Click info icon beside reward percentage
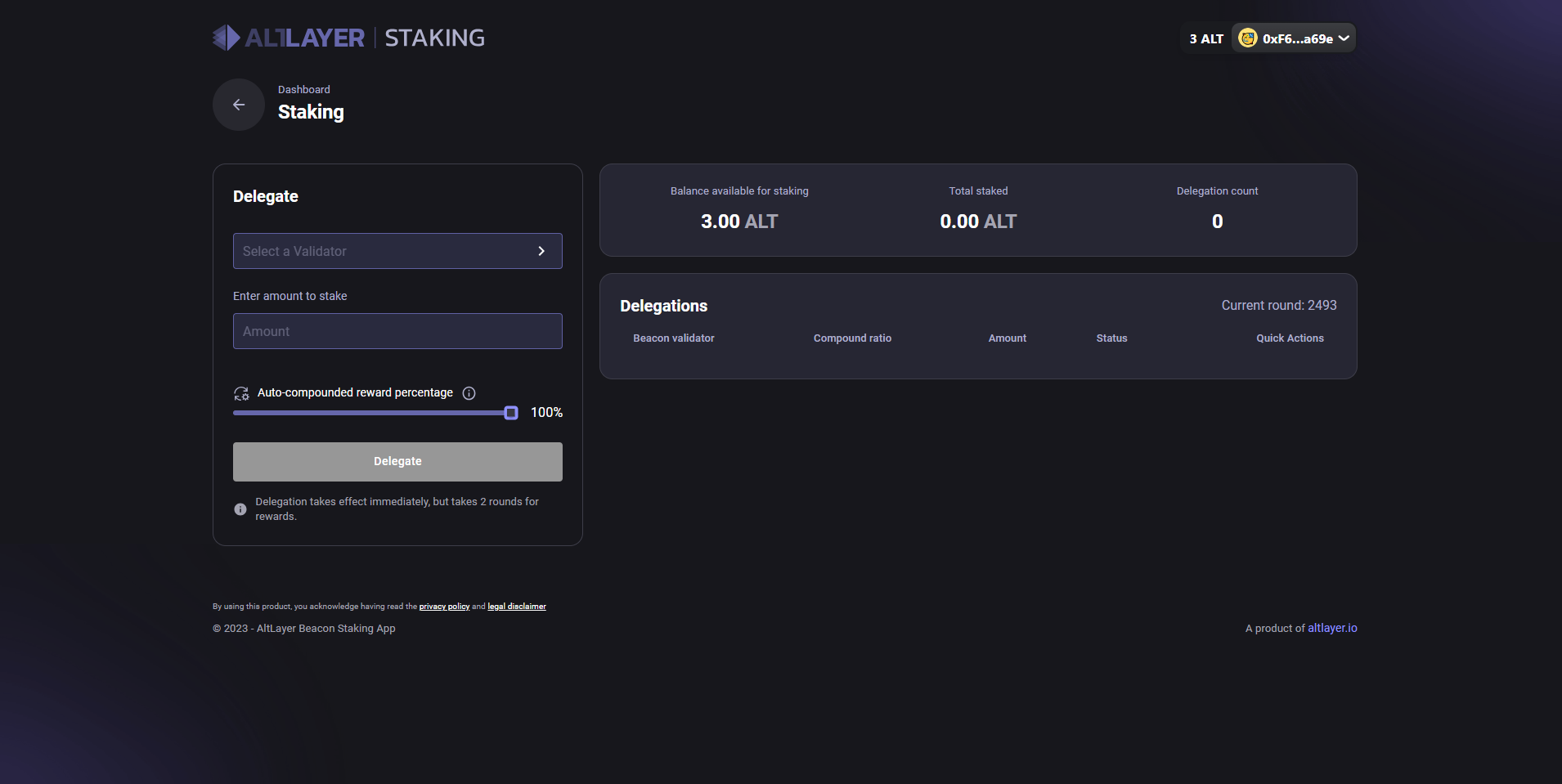This screenshot has width=1562, height=784. (469, 393)
